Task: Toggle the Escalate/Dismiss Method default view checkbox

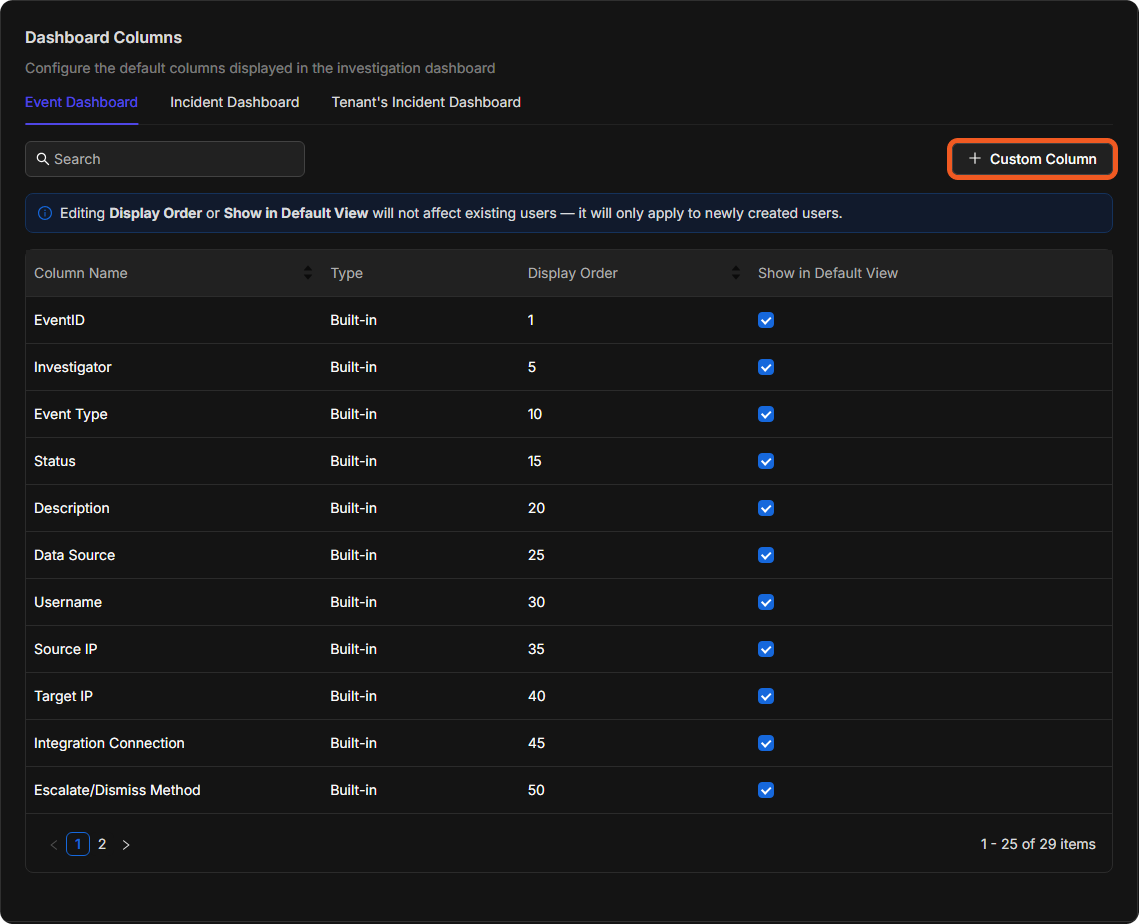Action: pos(766,790)
